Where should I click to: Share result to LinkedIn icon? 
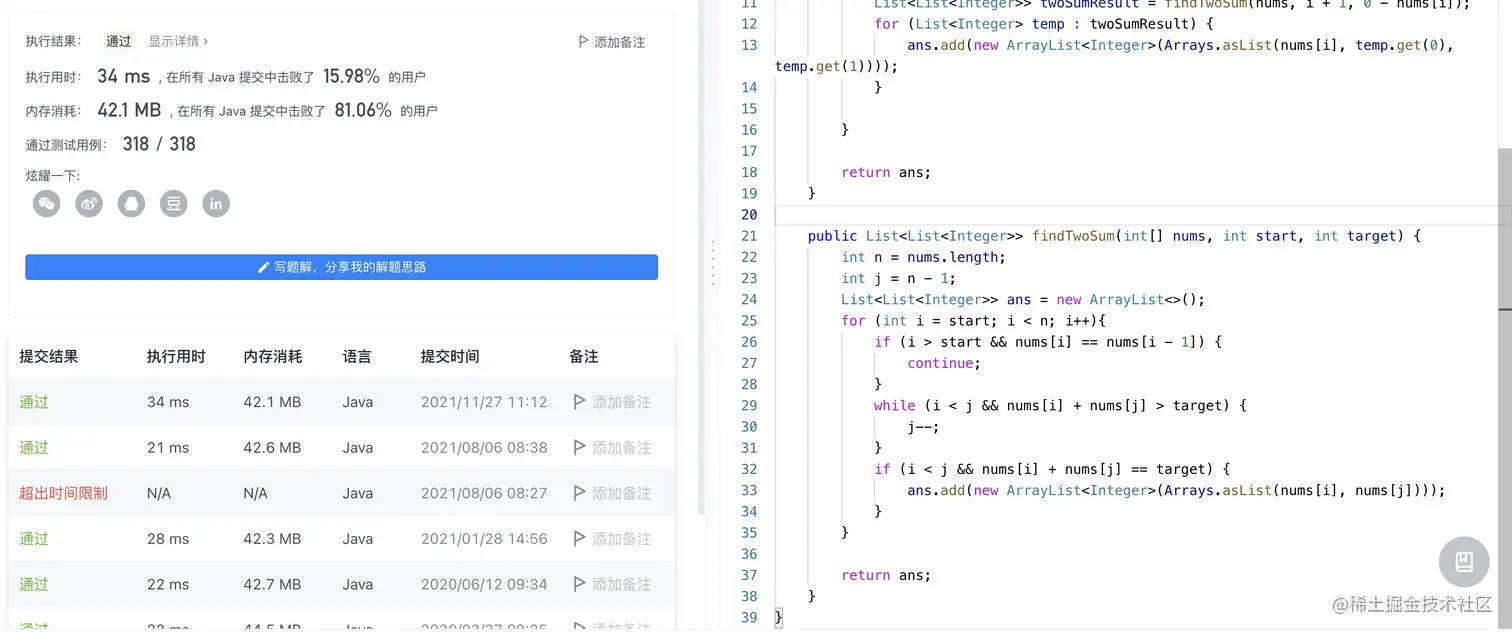[216, 204]
